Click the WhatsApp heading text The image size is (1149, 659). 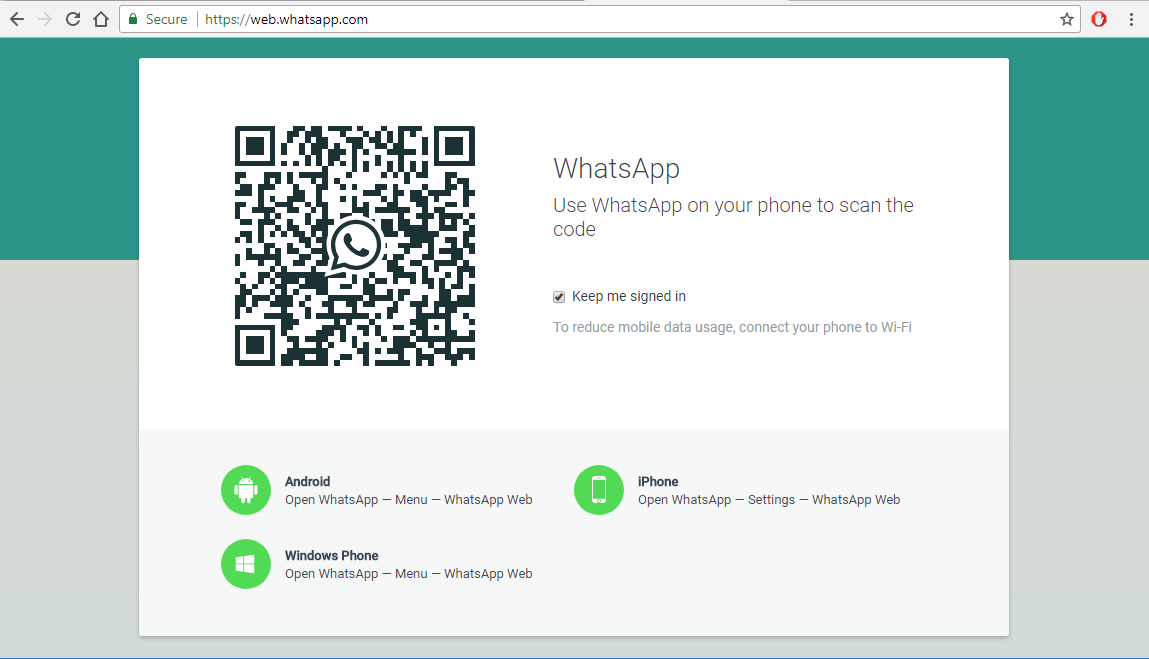click(x=616, y=169)
